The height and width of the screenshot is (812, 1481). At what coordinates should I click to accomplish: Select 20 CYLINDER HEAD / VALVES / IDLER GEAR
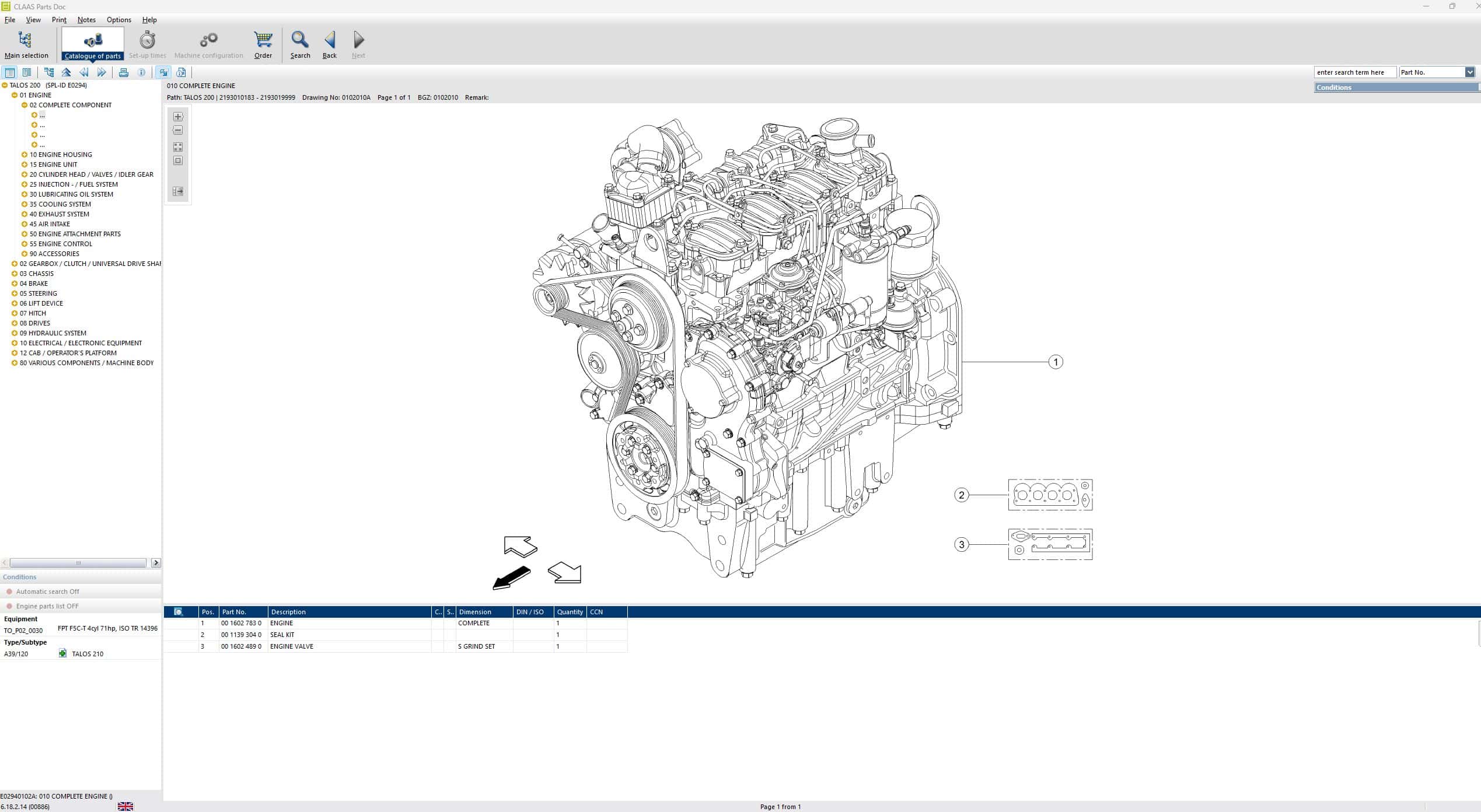click(x=92, y=174)
